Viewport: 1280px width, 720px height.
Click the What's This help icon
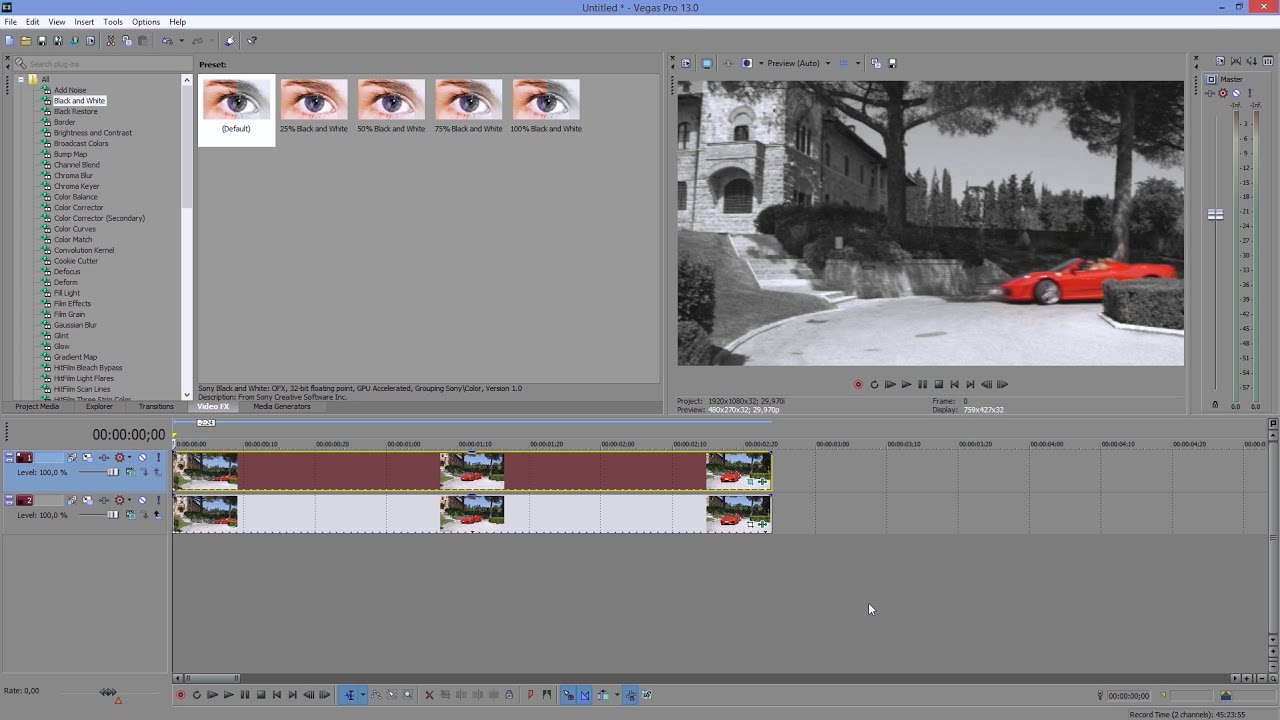[x=252, y=41]
